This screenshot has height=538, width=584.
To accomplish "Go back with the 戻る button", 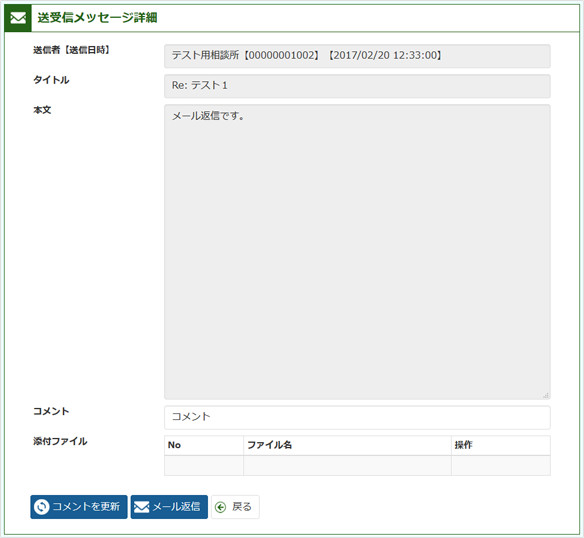I will 235,507.
